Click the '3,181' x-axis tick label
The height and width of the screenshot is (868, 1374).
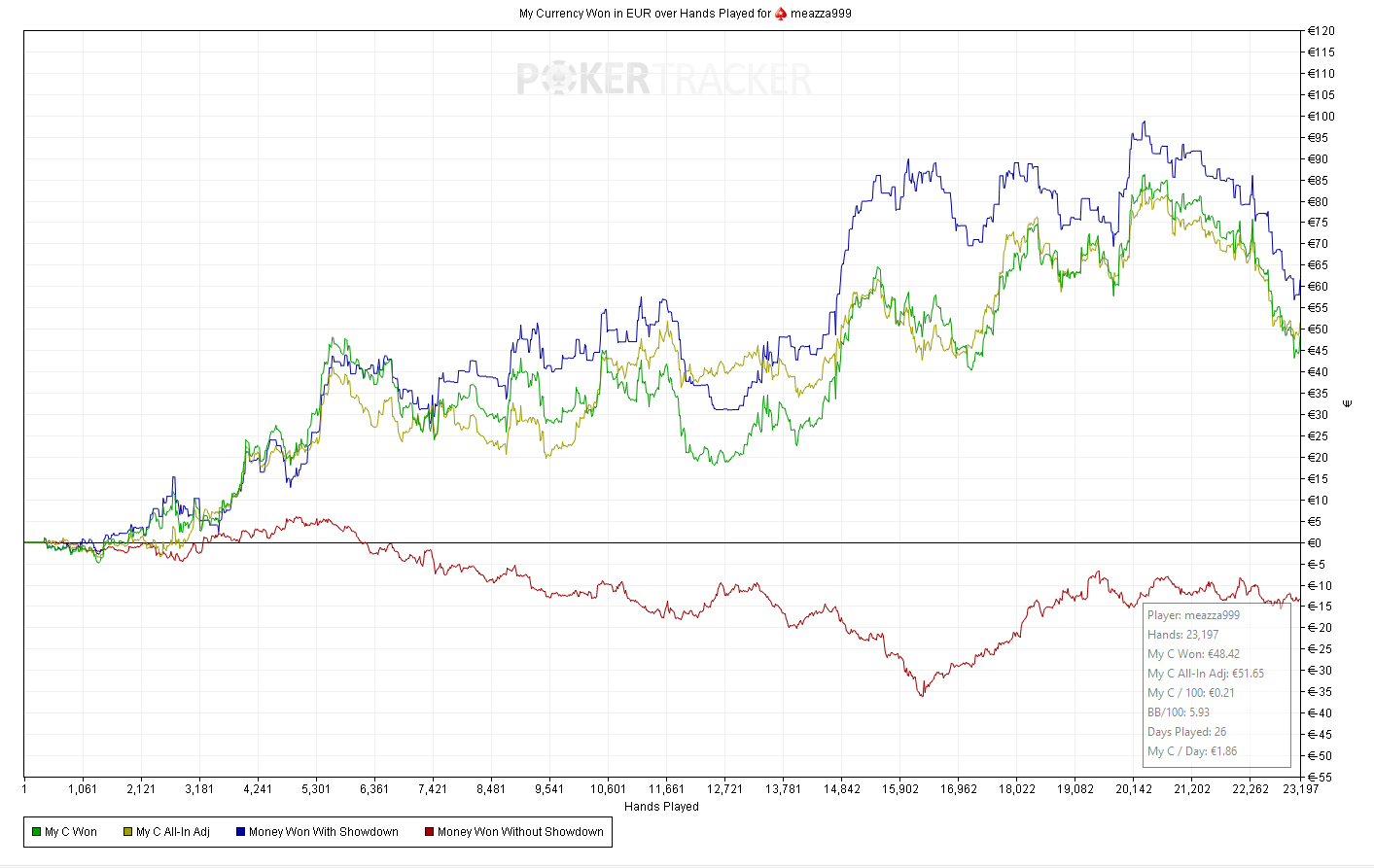tap(199, 789)
